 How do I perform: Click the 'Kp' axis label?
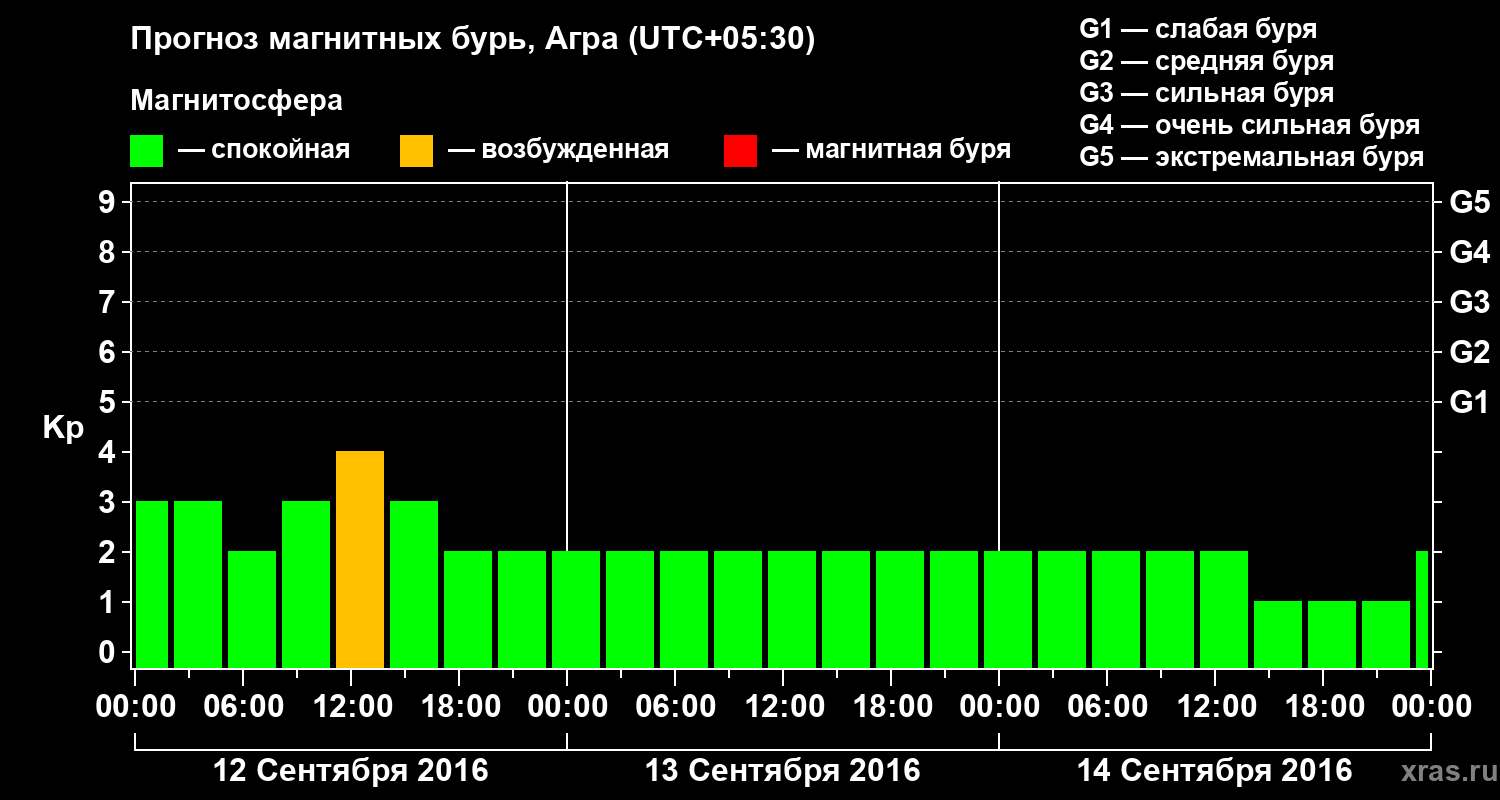tap(63, 428)
